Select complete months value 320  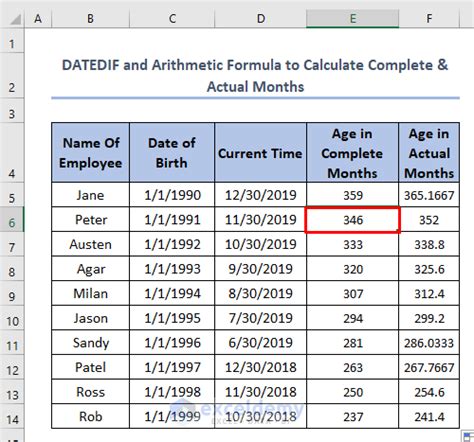[x=352, y=269]
